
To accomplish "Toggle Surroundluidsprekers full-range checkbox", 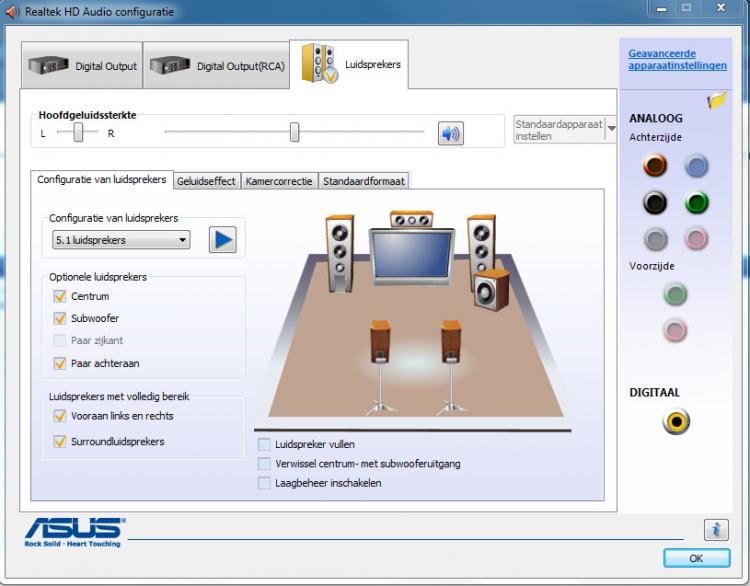I will pyautogui.click(x=59, y=441).
